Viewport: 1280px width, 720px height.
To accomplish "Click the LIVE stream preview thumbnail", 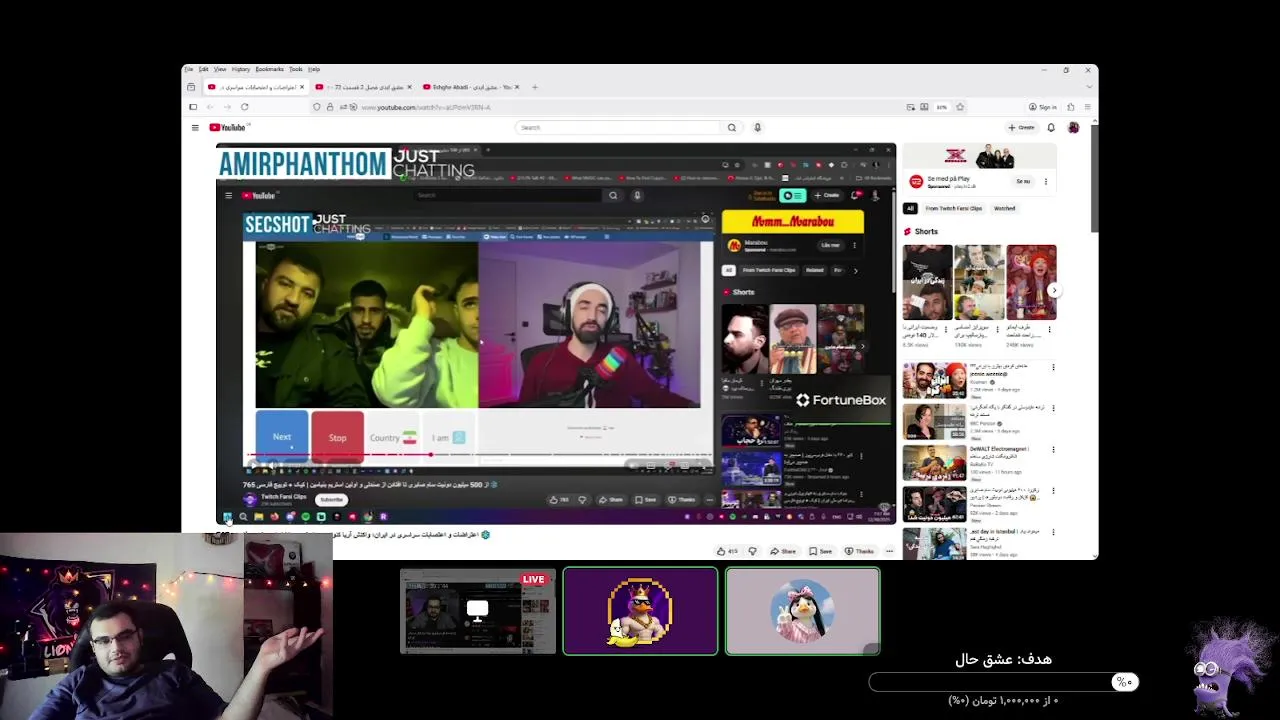I will click(478, 611).
